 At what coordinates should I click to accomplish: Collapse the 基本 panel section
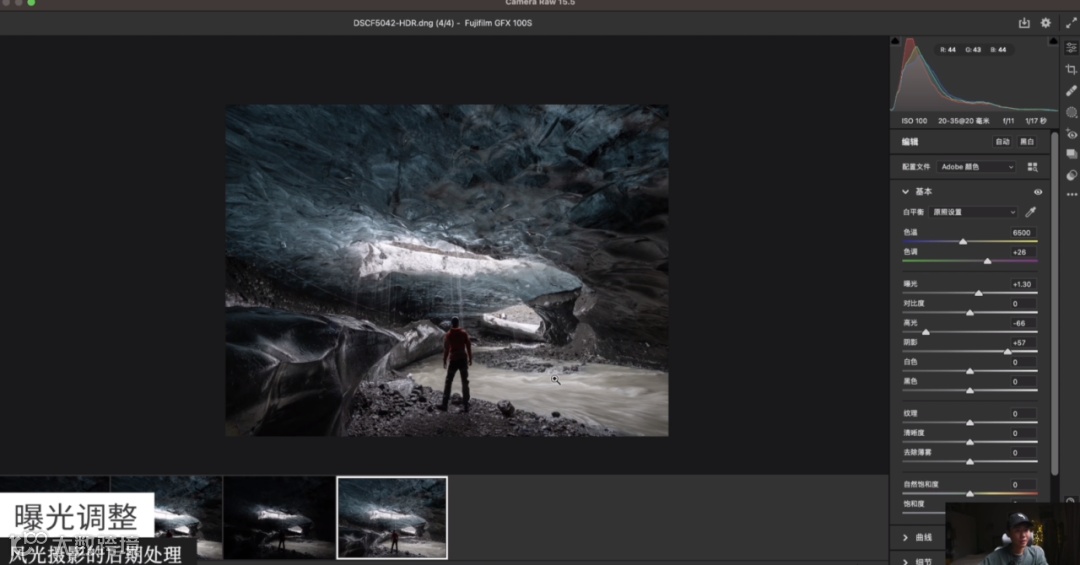pyautogui.click(x=906, y=192)
